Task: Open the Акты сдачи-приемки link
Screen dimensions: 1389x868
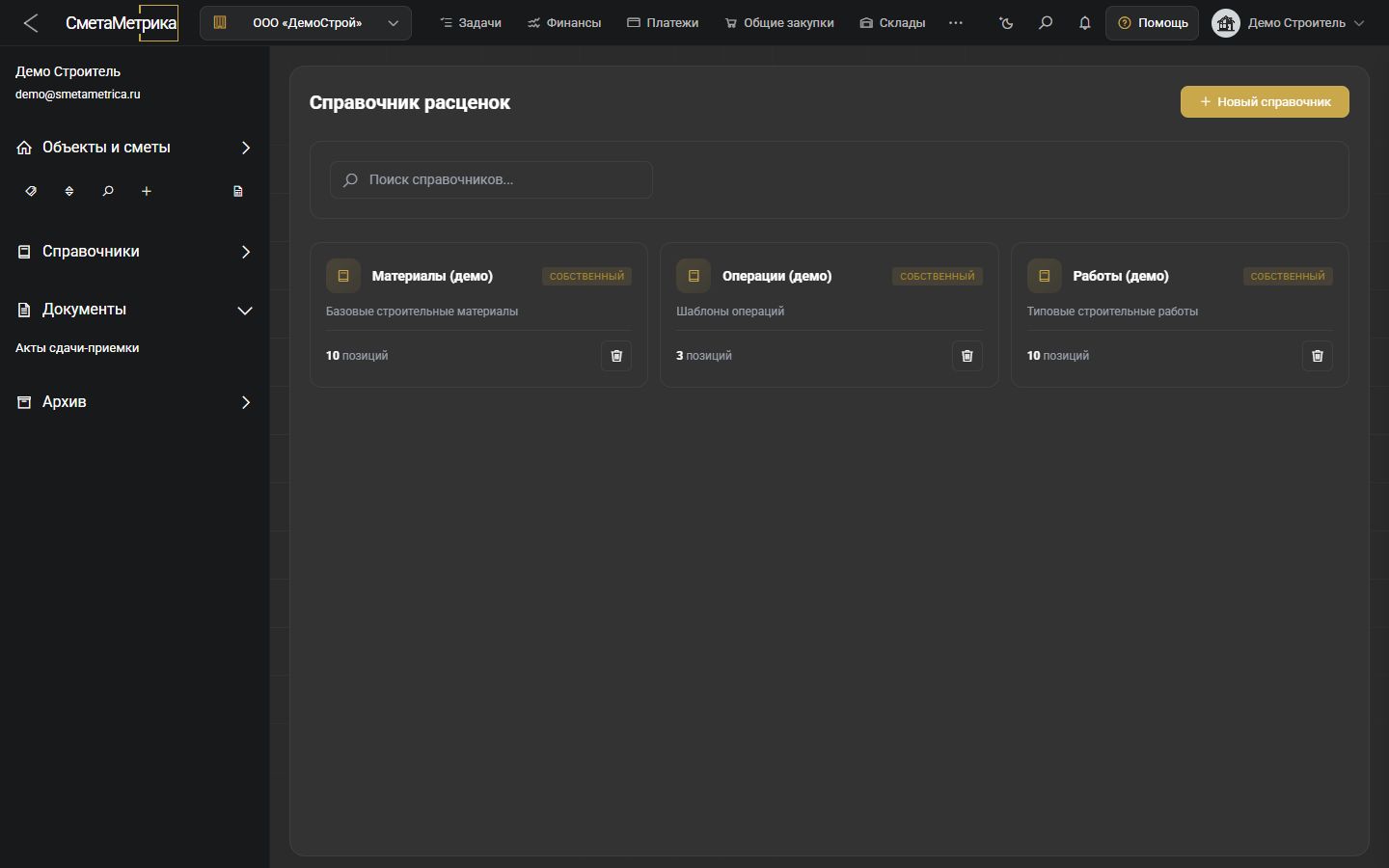Action: coord(77,348)
